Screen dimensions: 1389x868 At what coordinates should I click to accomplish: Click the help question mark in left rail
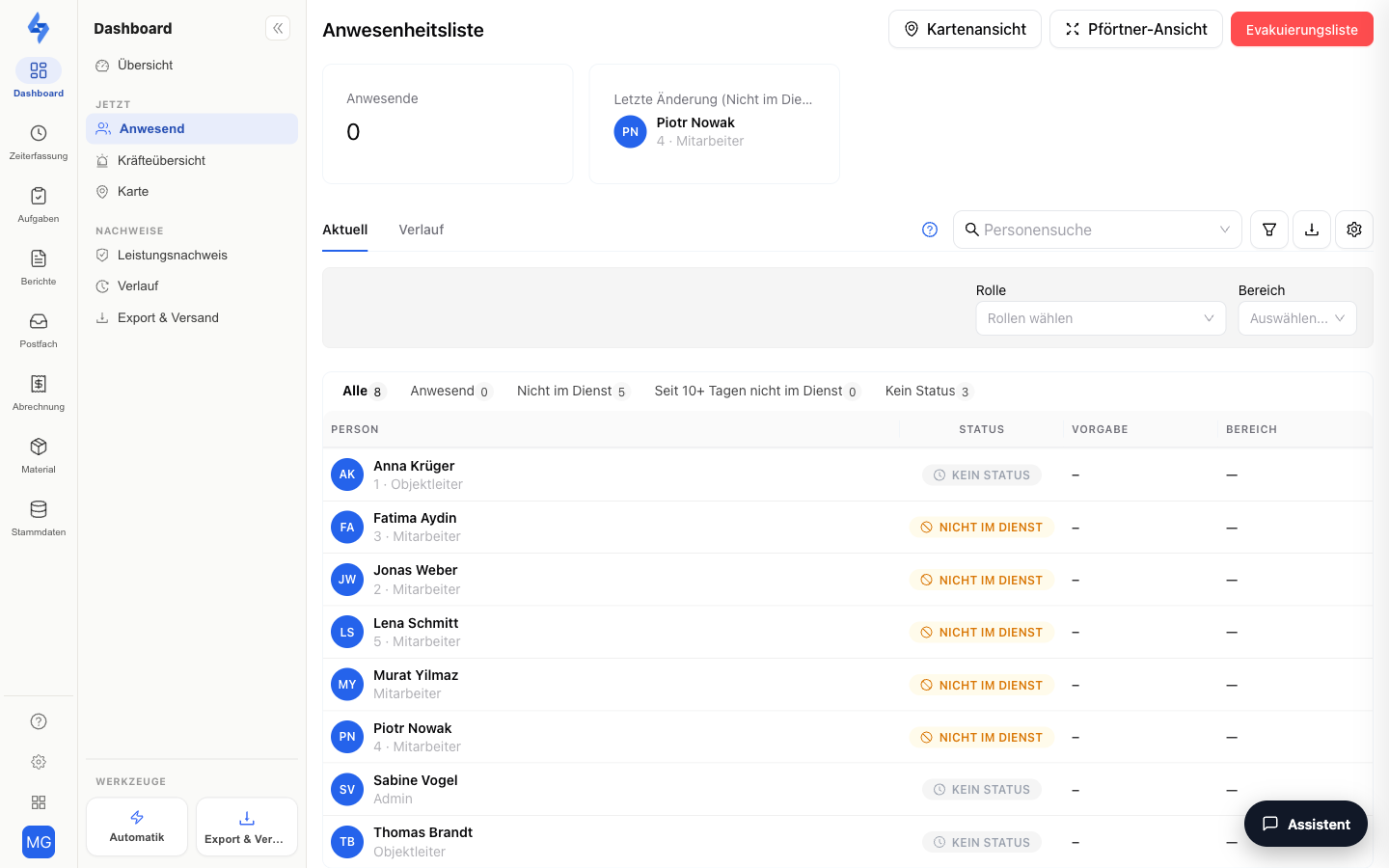[39, 721]
